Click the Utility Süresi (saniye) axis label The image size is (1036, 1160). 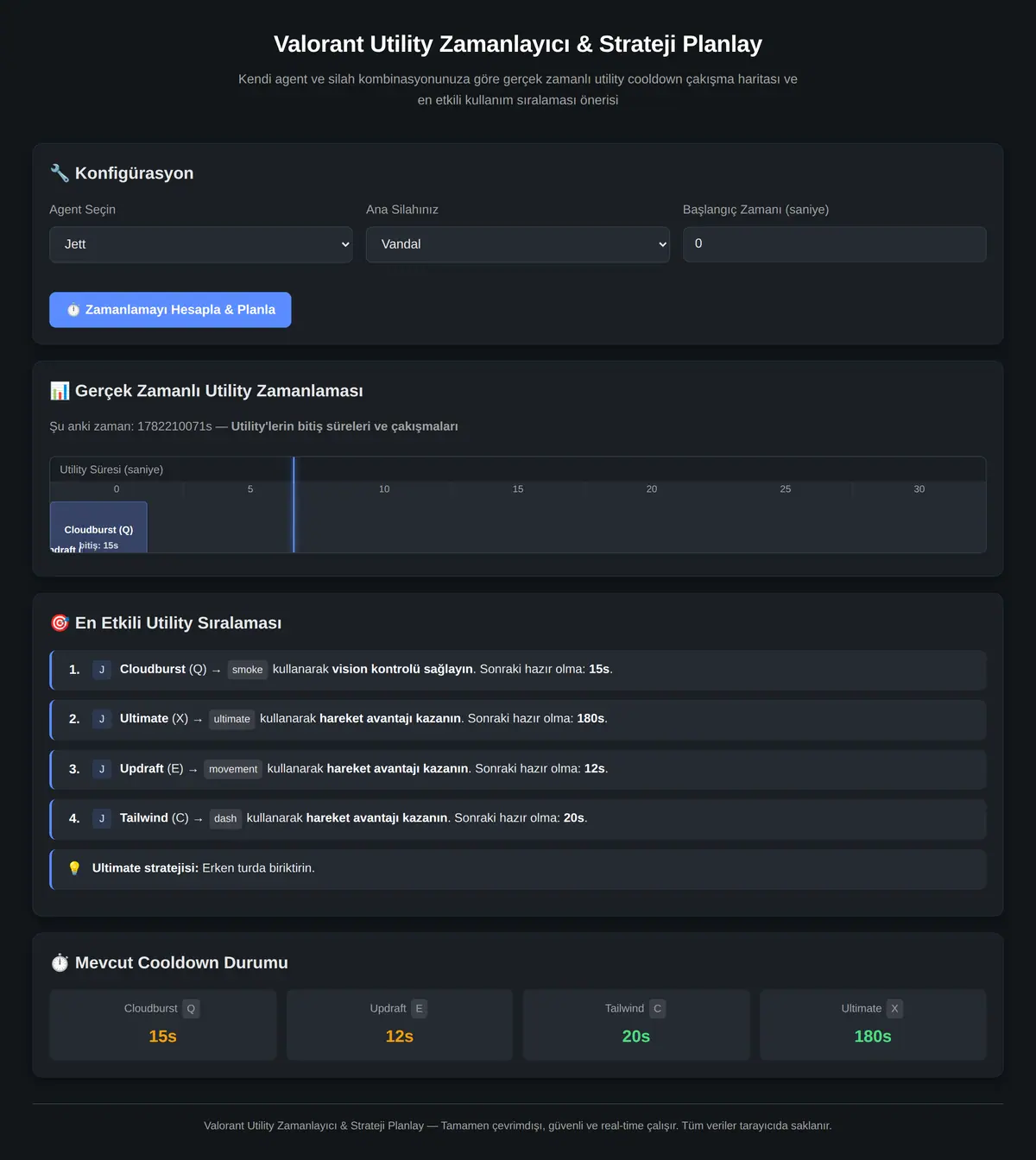pyautogui.click(x=111, y=470)
